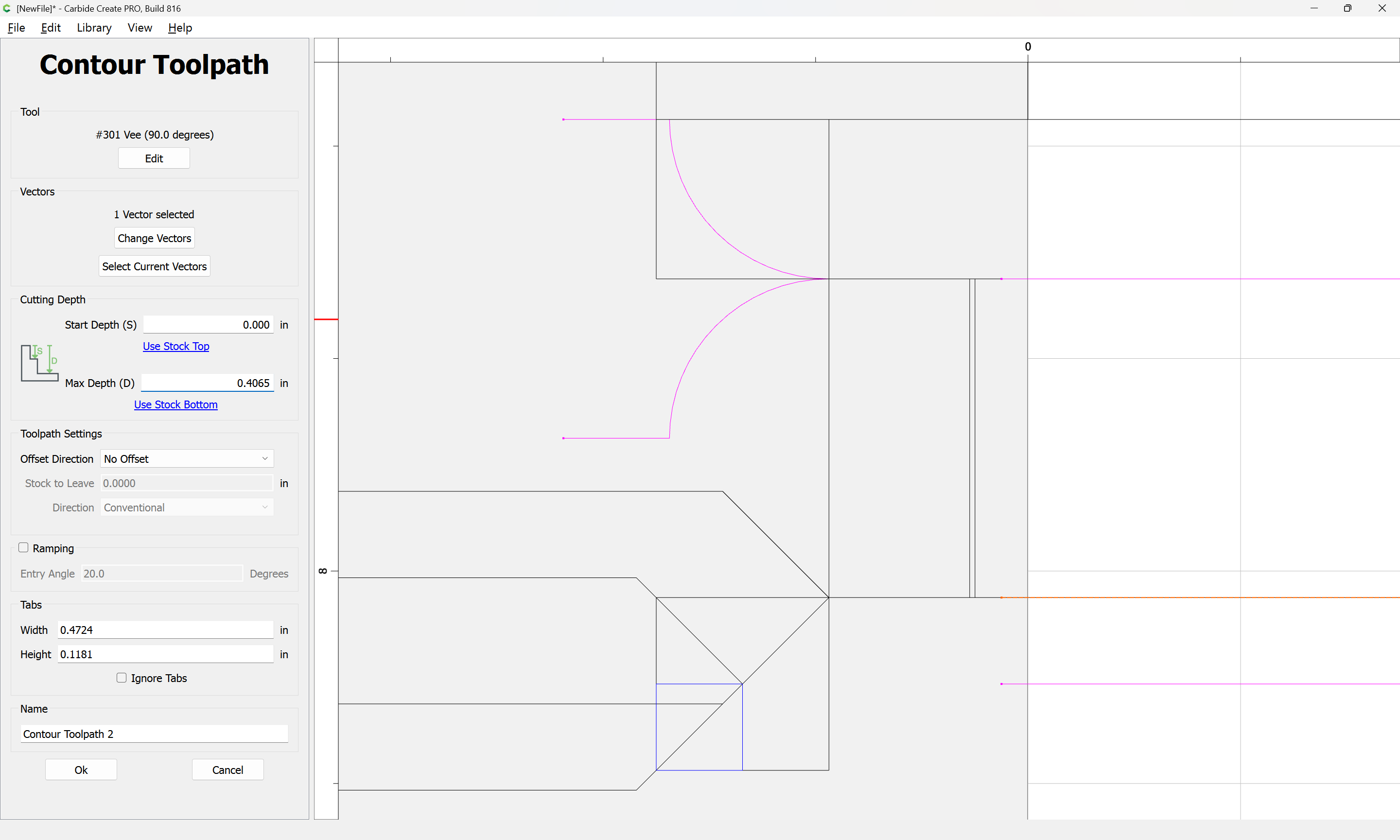Click the orange selected line in canvas
The width and height of the screenshot is (1400, 840).
(1200, 598)
